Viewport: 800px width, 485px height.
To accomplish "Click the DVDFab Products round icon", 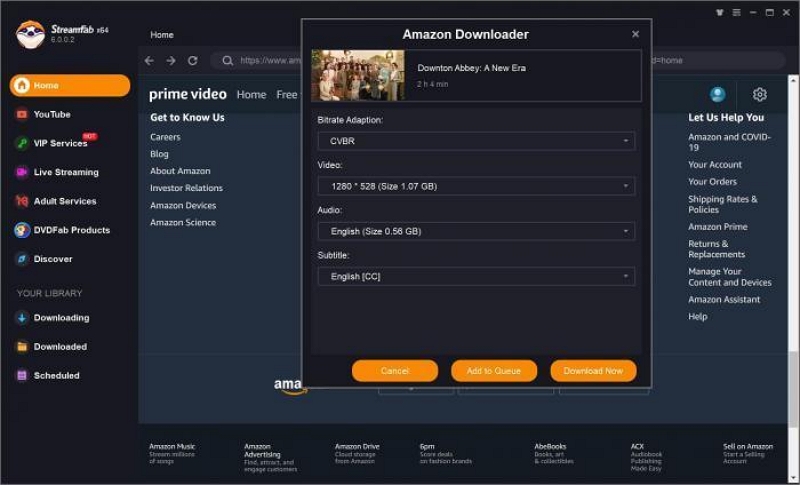I will point(21,230).
